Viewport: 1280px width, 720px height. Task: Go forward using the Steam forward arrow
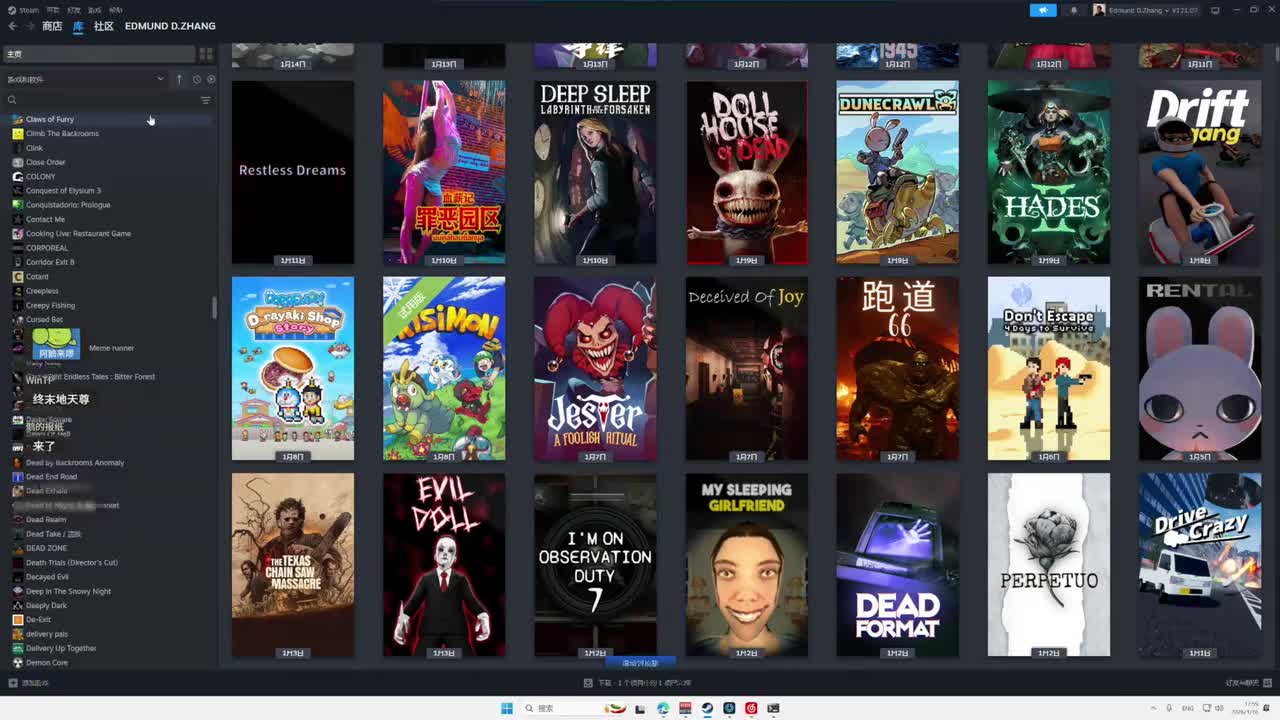coord(29,26)
